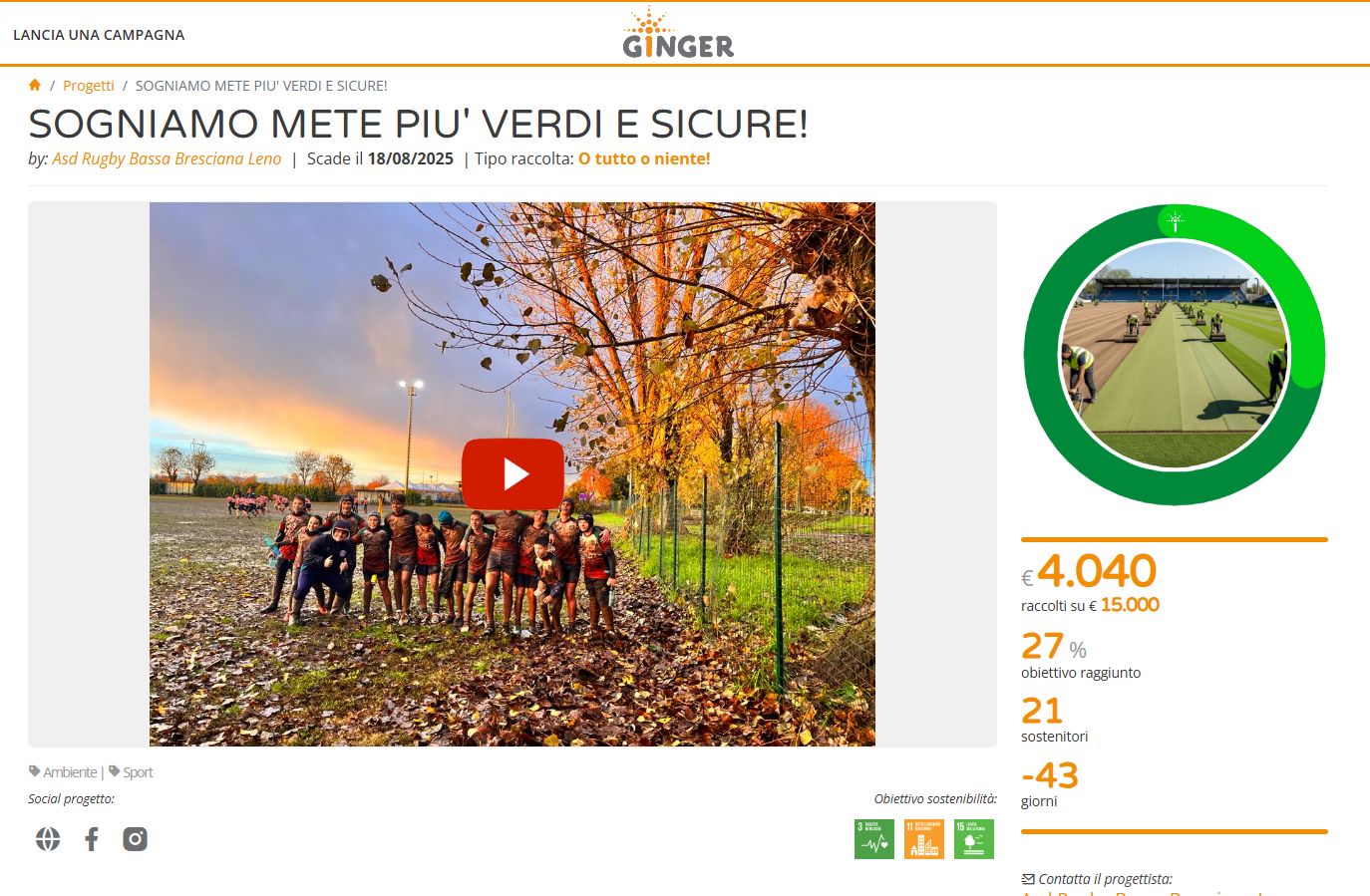
Task: Click SDG 15 life on land icon
Action: (x=974, y=839)
